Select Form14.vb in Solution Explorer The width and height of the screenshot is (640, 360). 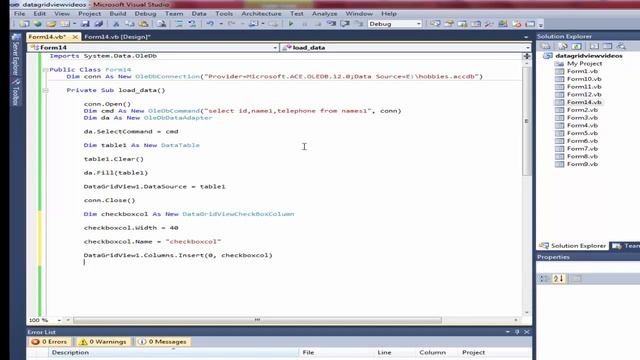tap(584, 102)
